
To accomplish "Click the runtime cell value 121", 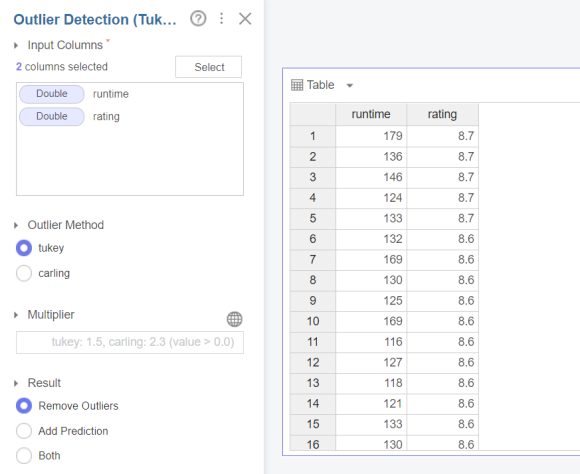I will 371,403.
